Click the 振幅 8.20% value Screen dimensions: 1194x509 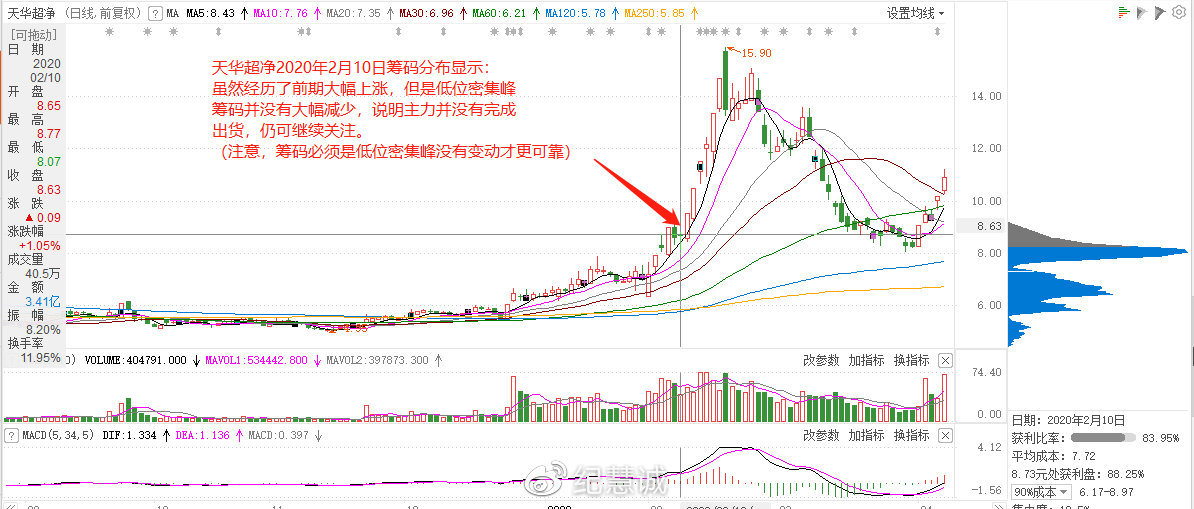click(43, 330)
